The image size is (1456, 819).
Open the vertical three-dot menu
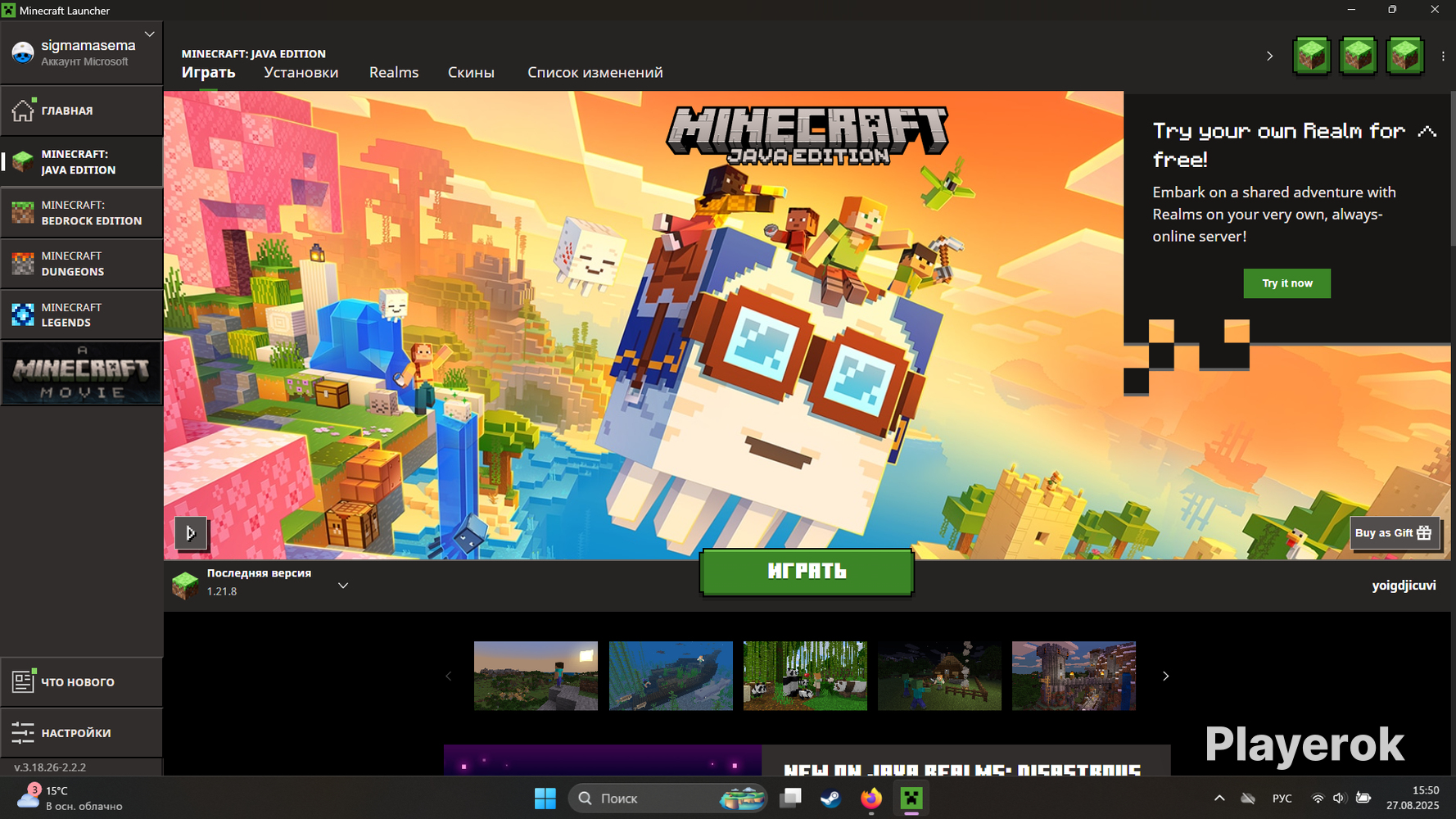pos(1443,56)
